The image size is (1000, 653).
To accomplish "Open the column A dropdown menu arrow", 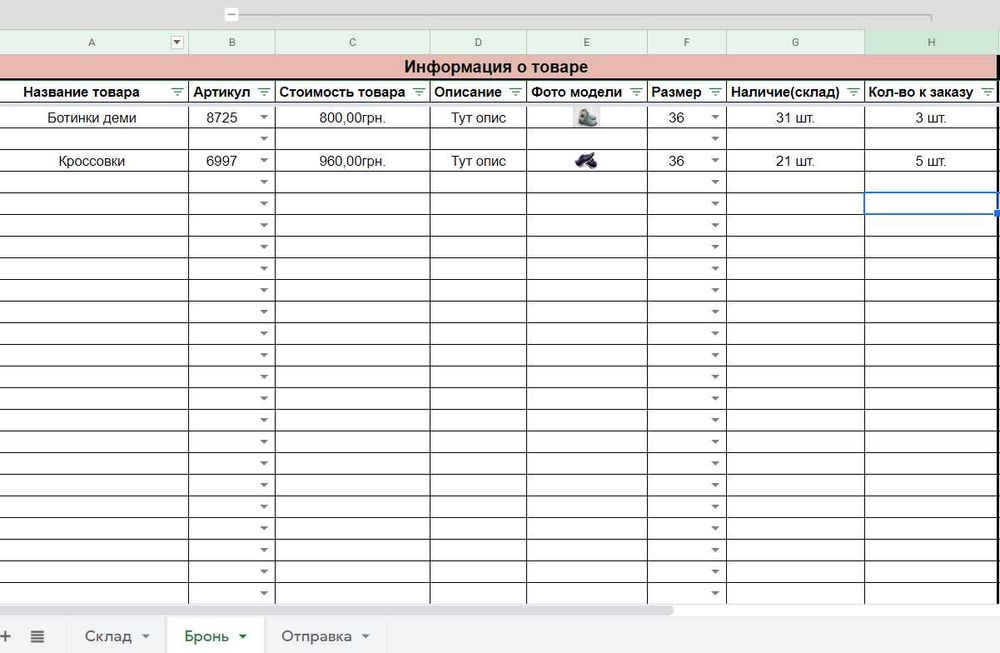I will click(177, 42).
